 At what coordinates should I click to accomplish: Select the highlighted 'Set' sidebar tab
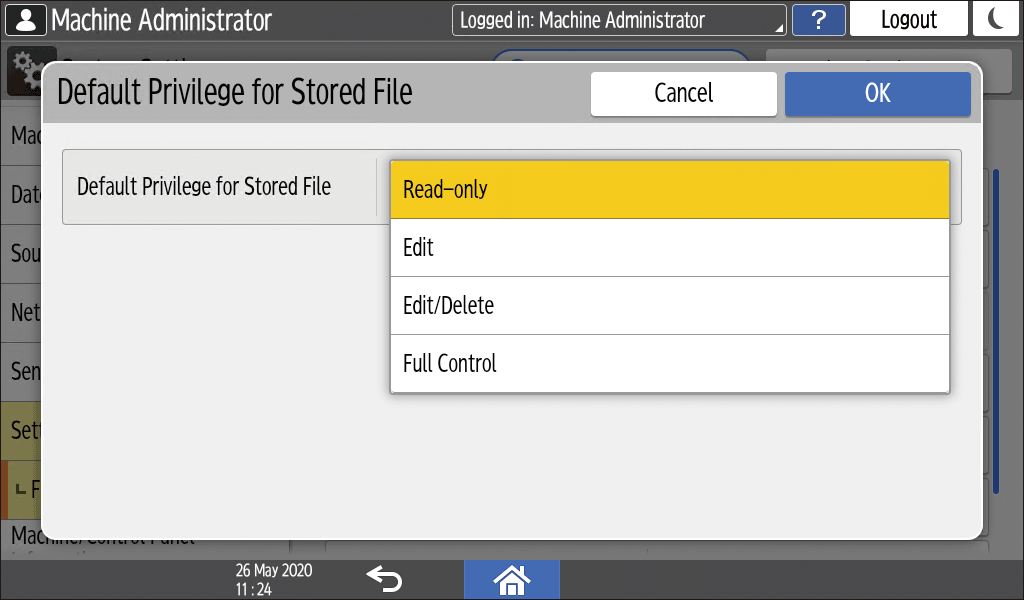click(24, 430)
